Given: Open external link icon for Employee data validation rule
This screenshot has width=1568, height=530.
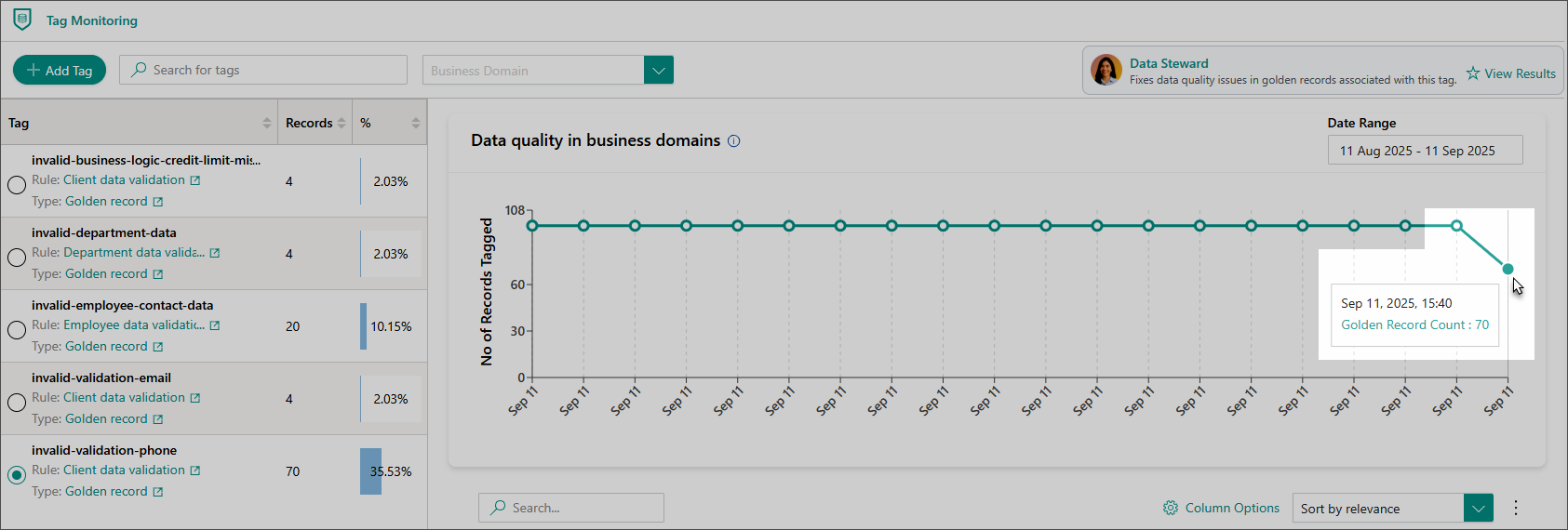Looking at the screenshot, I should tap(215, 325).
